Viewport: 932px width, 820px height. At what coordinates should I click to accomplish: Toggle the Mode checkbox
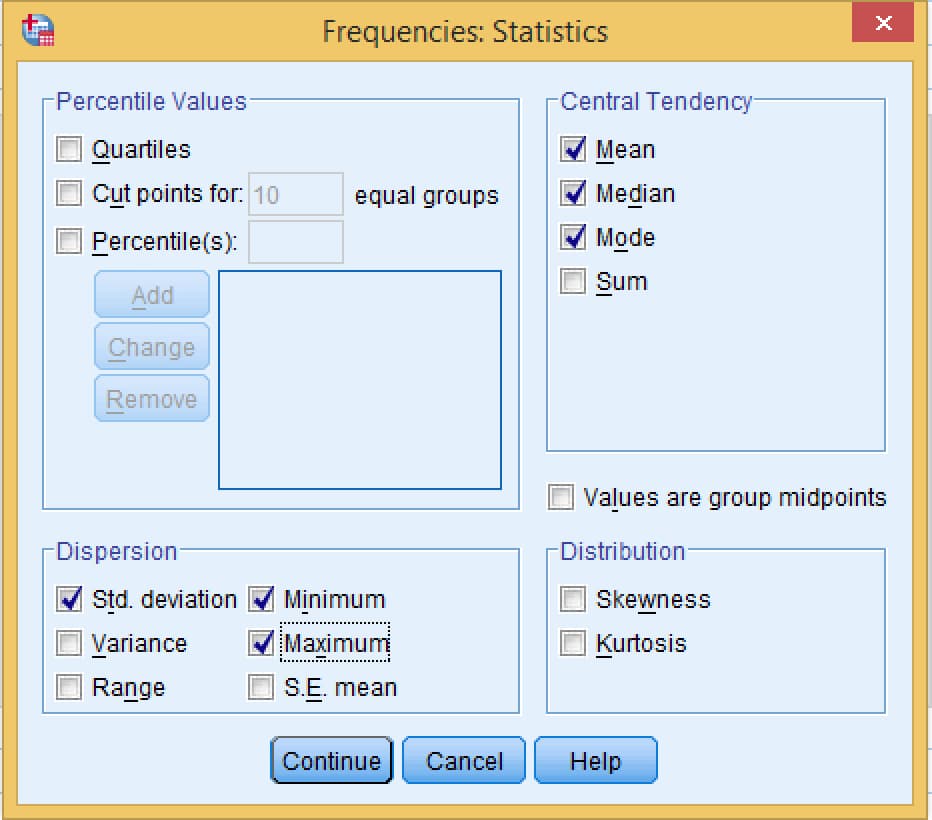[573, 237]
